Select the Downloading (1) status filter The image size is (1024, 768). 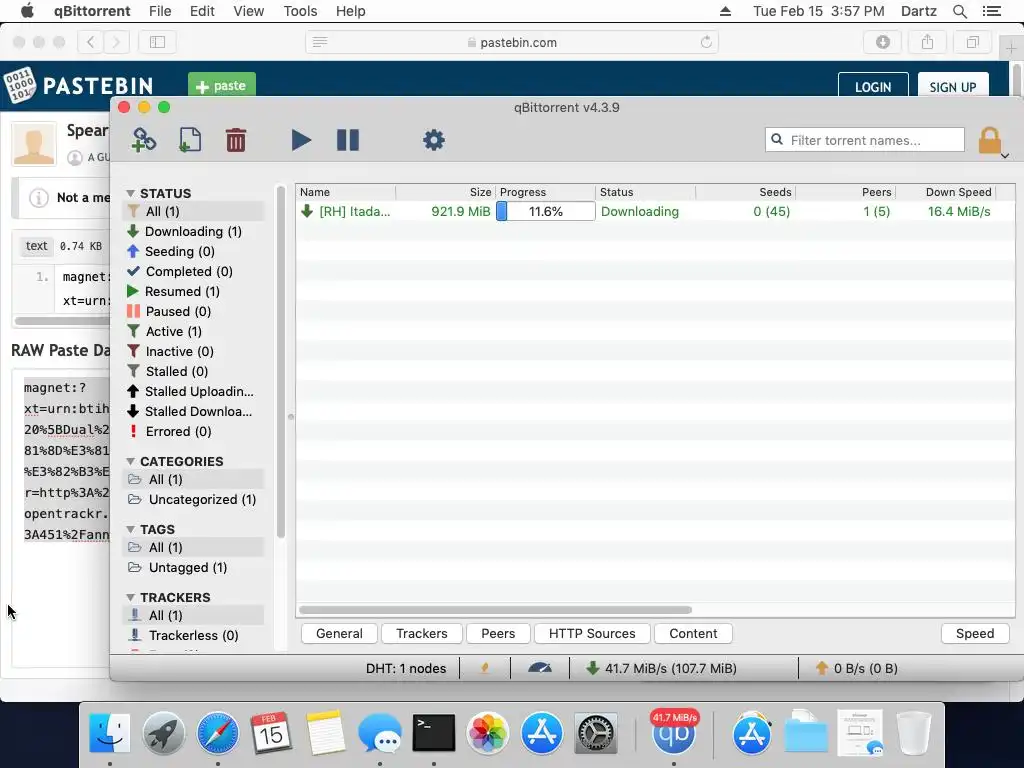click(193, 231)
